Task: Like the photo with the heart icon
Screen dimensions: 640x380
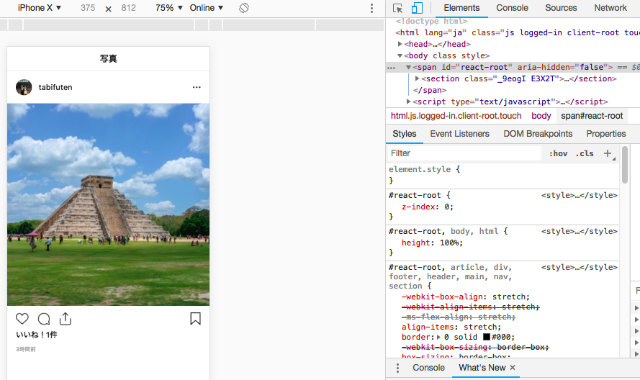Action: pos(22,318)
